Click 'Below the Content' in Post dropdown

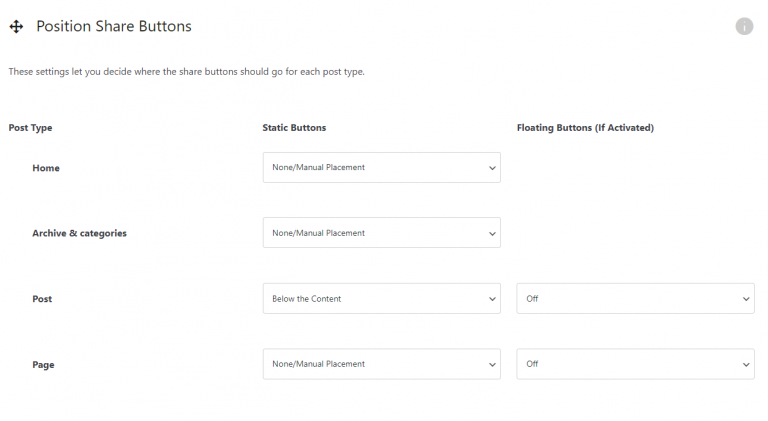coord(307,299)
